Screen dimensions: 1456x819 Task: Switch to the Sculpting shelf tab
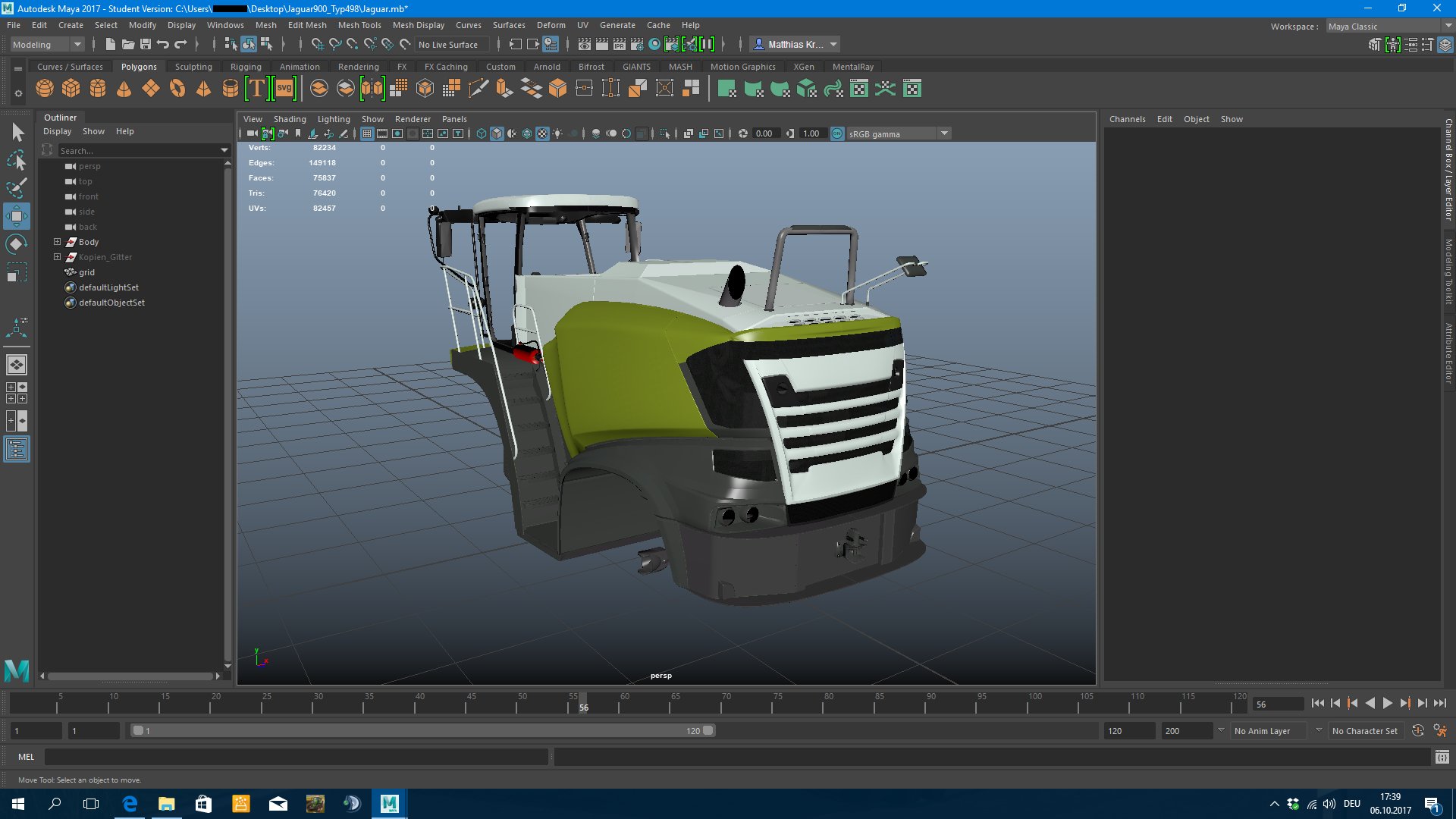click(193, 67)
